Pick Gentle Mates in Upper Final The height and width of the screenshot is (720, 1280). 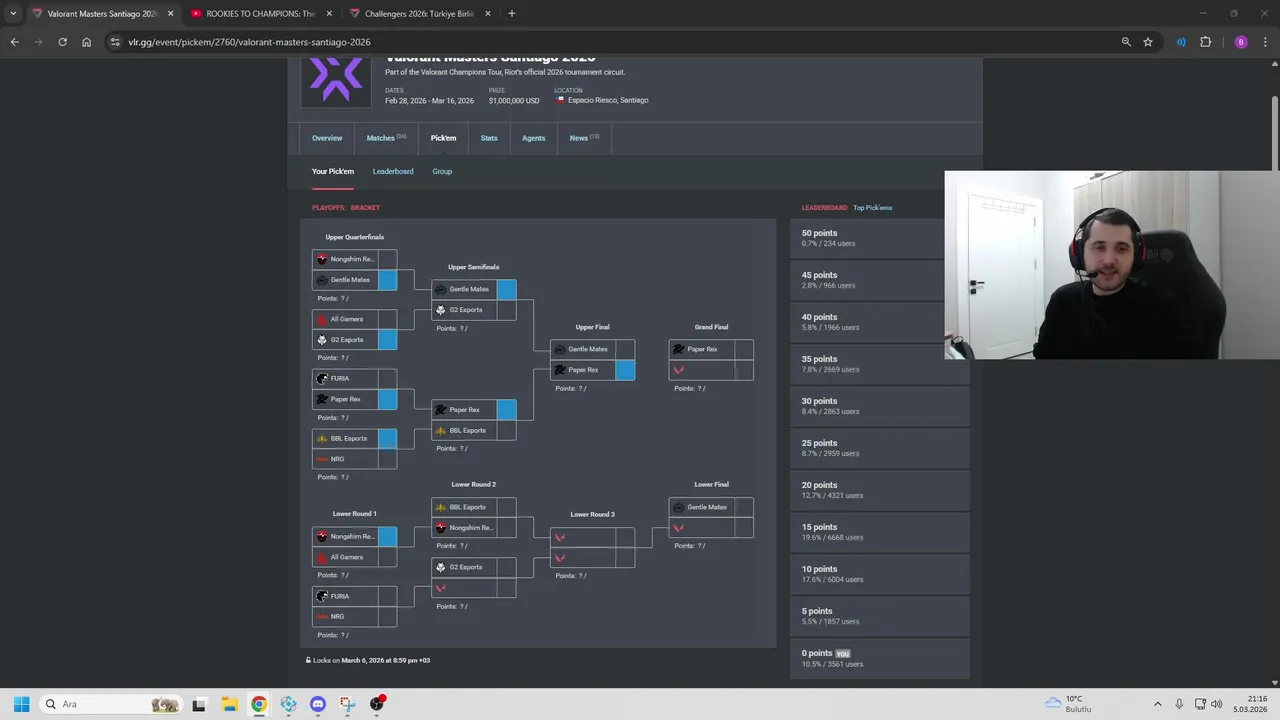click(592, 349)
